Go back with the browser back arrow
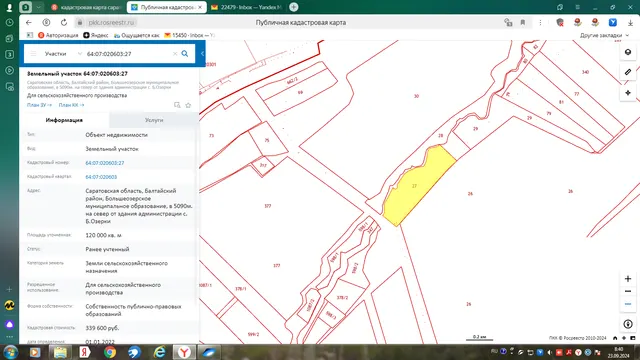 (x=29, y=22)
